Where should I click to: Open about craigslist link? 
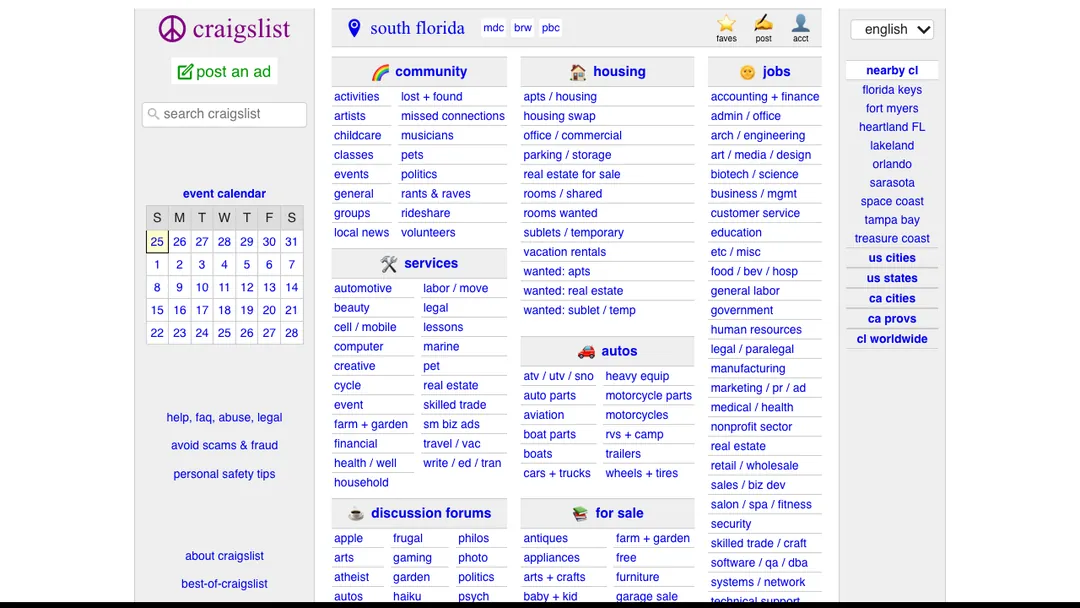[x=225, y=556]
